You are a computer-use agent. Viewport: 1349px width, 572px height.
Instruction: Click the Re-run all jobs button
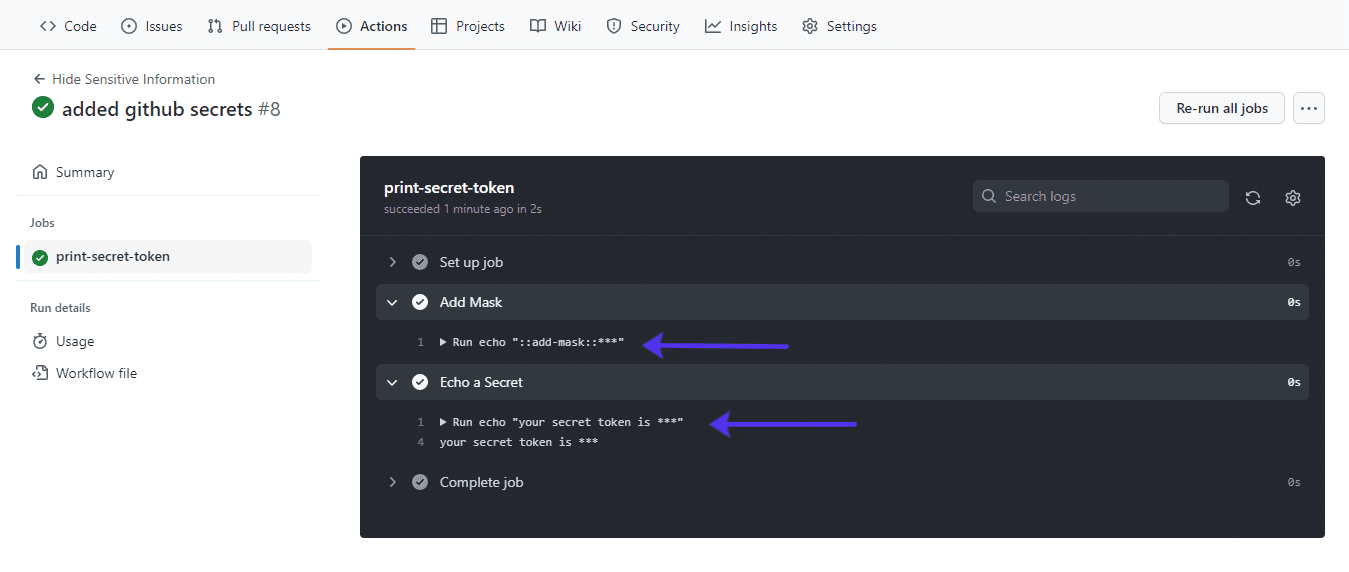(1222, 108)
